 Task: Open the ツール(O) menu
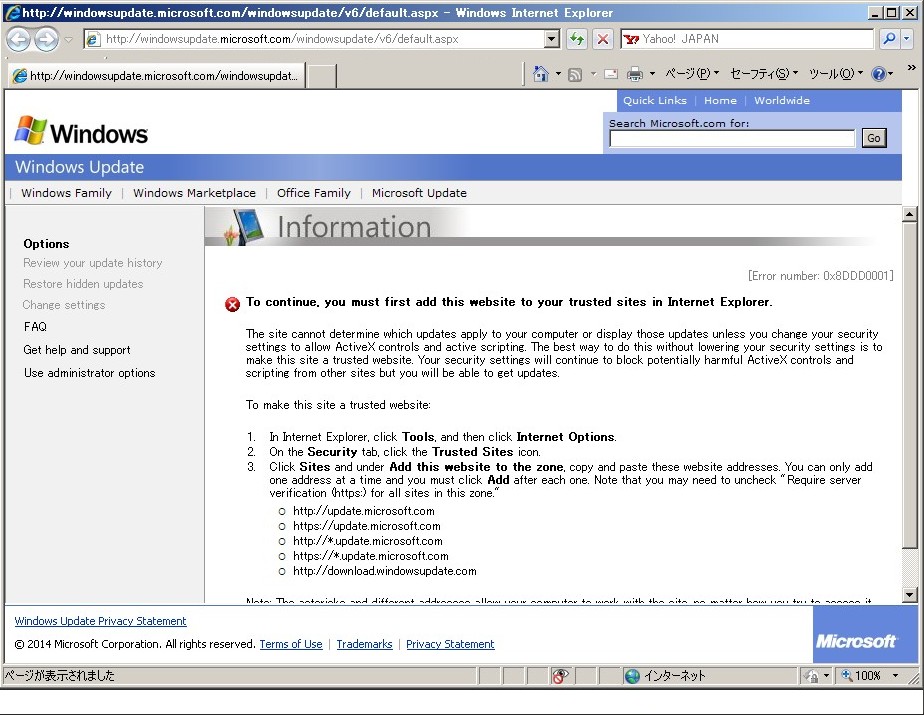(836, 74)
